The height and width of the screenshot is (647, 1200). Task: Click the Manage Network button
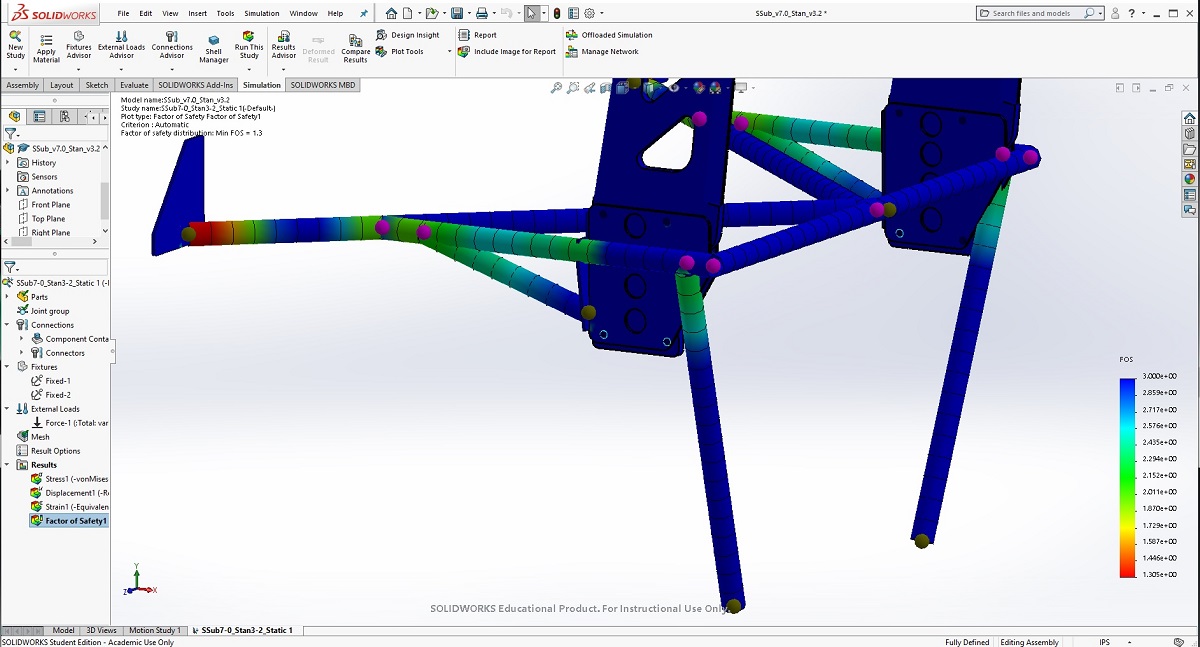[x=602, y=52]
